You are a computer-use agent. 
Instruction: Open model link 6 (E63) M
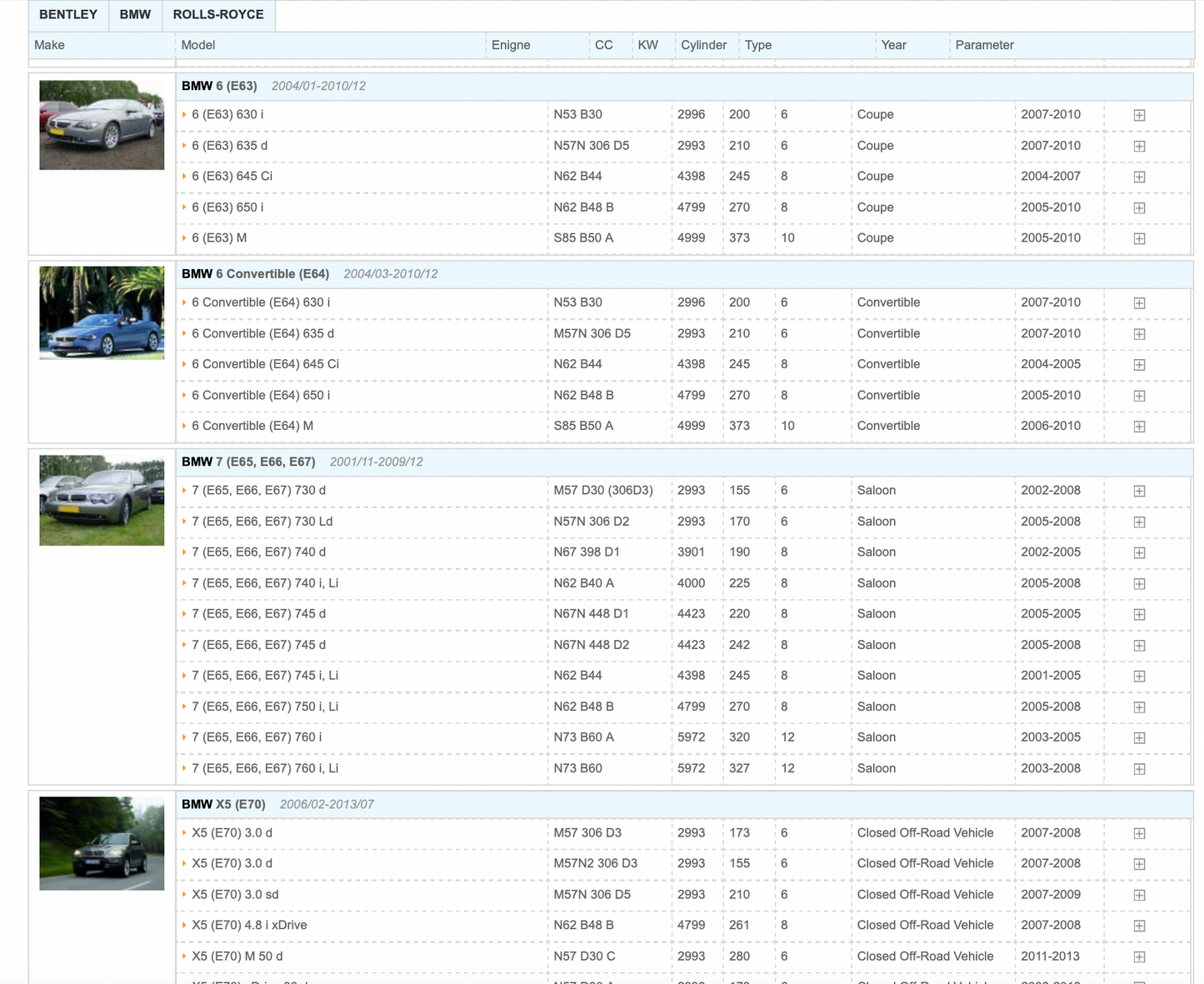coord(219,237)
